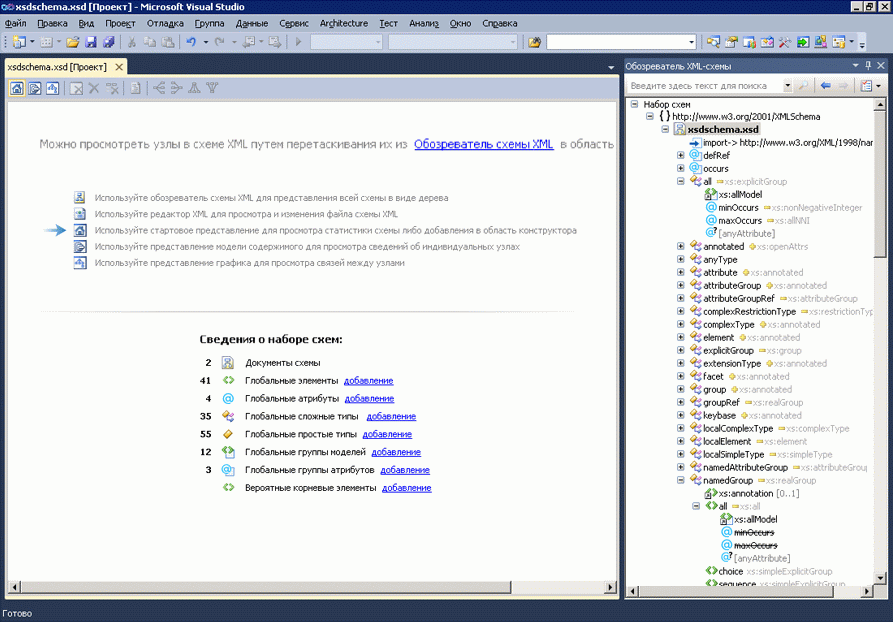Click the Bottom-to-Top layout icon
Viewport: 893px width, 622px height.
point(212,88)
